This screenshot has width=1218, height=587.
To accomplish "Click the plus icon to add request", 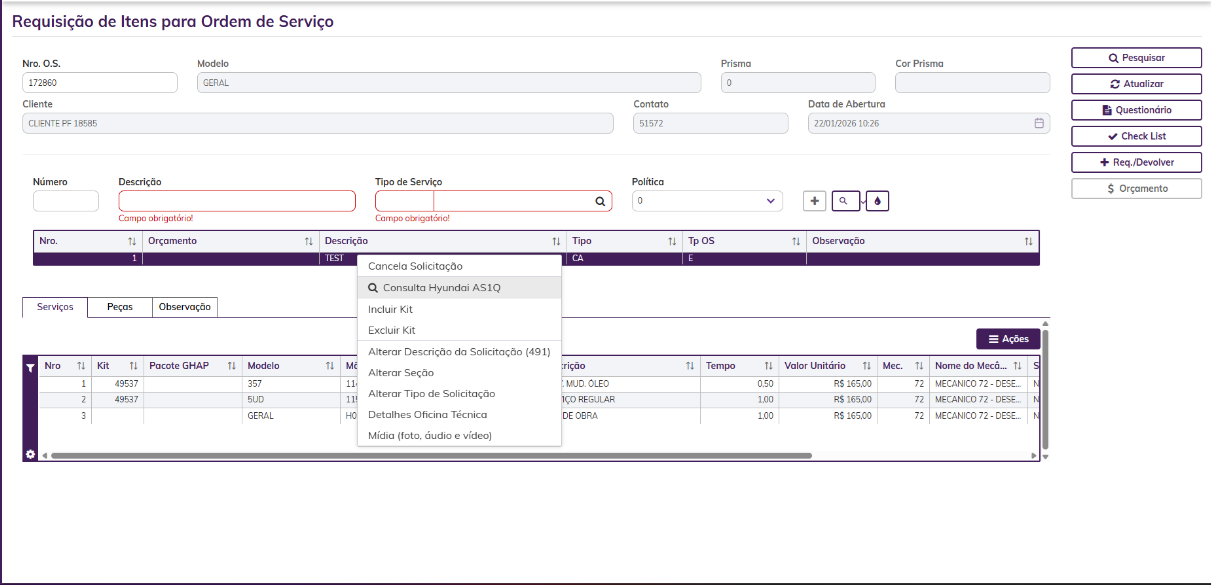I will coord(815,201).
